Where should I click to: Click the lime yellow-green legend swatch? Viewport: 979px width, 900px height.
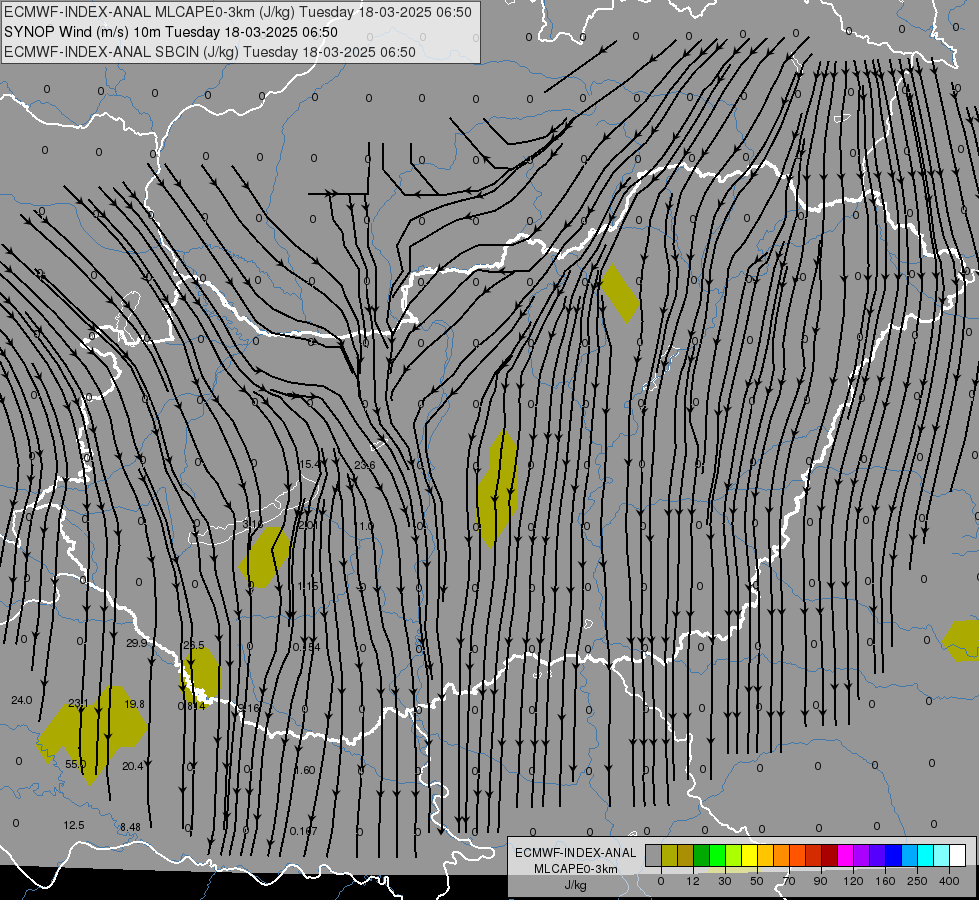pyautogui.click(x=733, y=855)
